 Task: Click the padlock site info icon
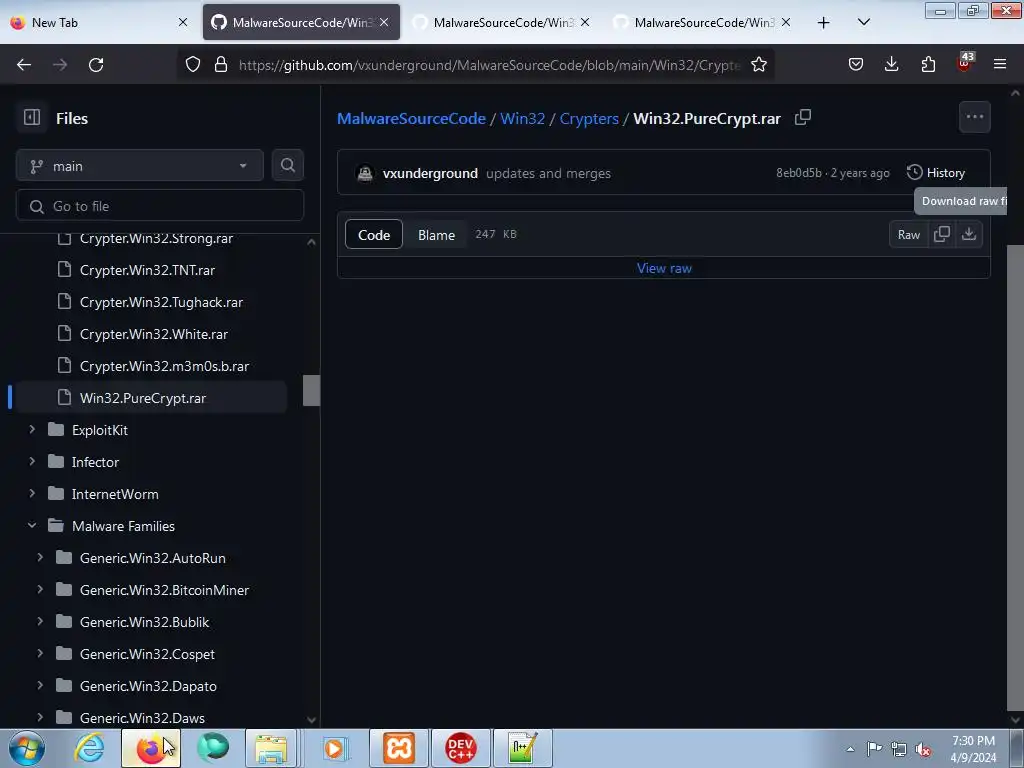coord(221,65)
